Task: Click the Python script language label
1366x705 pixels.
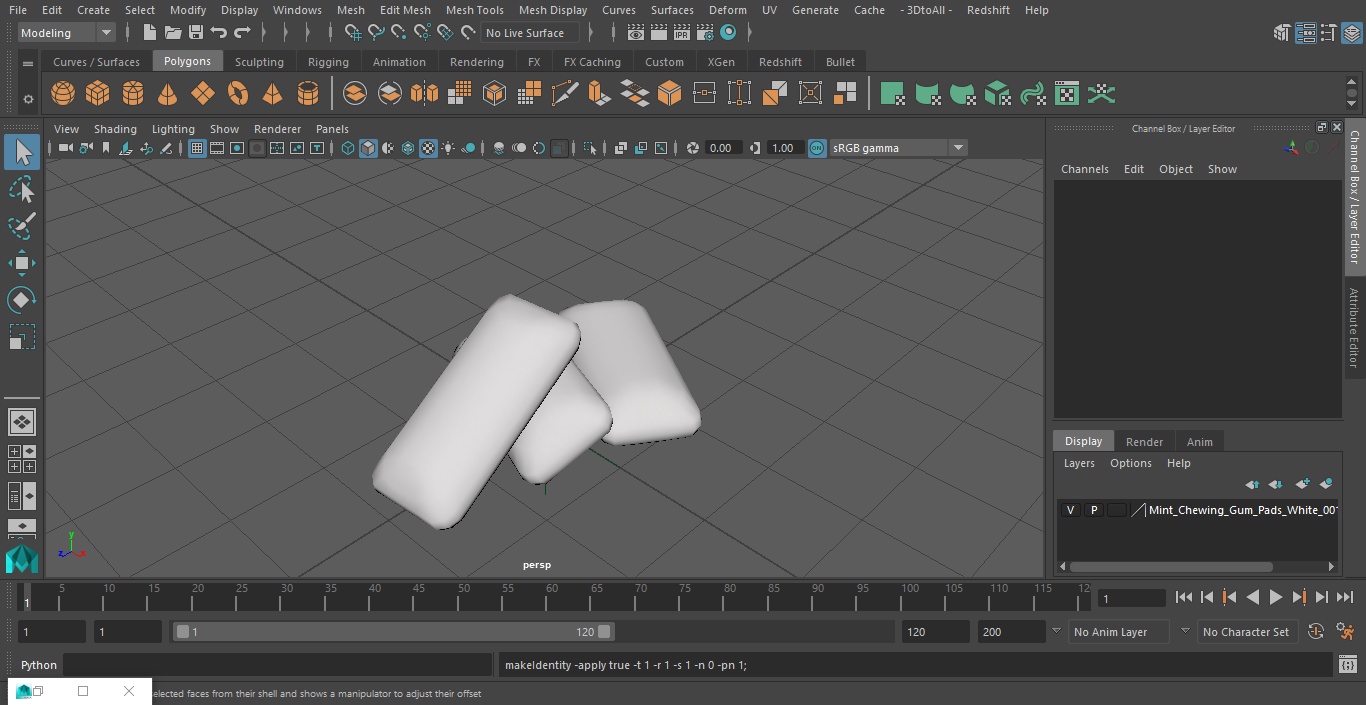Action: [39, 665]
